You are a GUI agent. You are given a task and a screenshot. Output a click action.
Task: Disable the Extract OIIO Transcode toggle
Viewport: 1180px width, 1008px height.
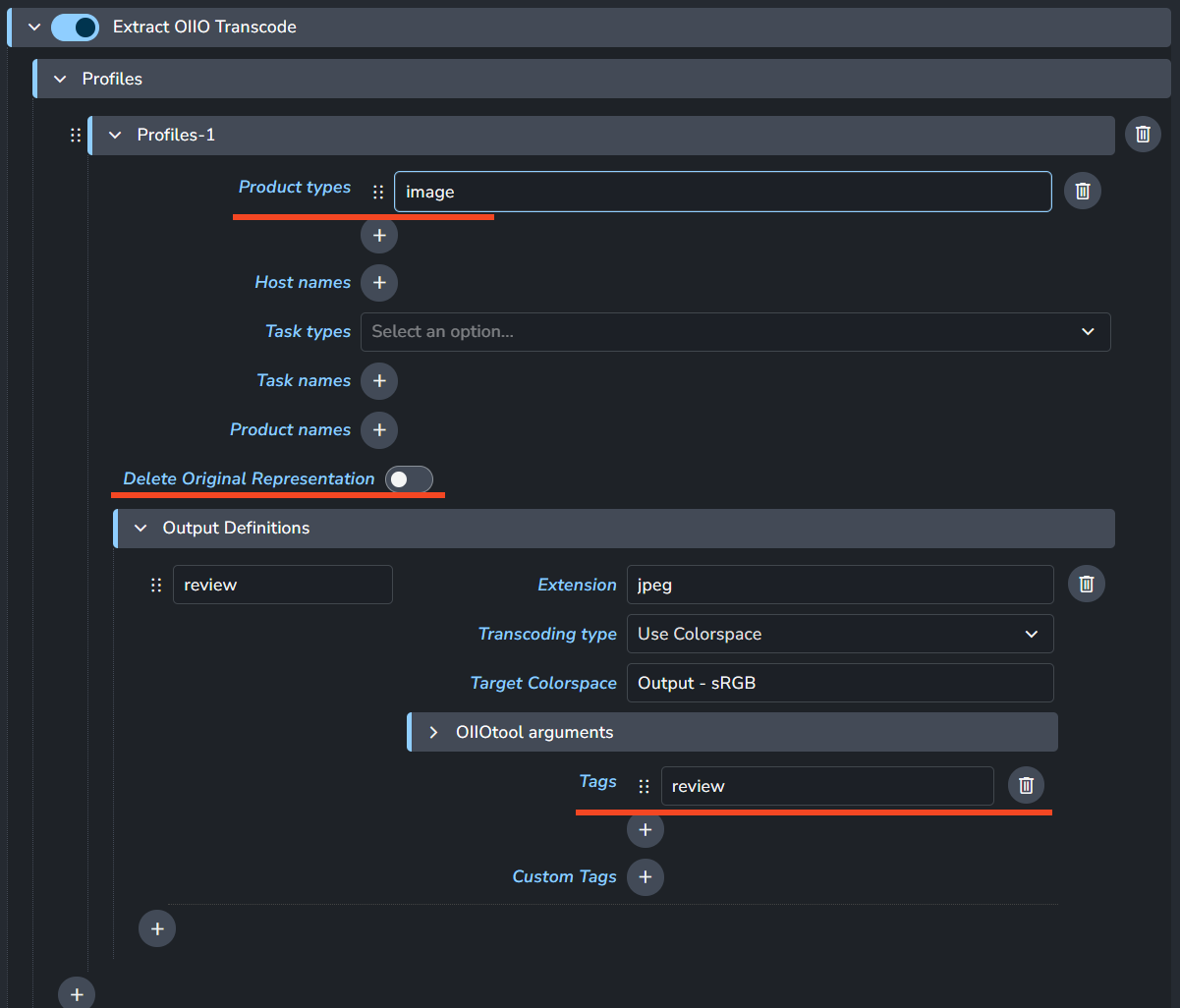[75, 28]
